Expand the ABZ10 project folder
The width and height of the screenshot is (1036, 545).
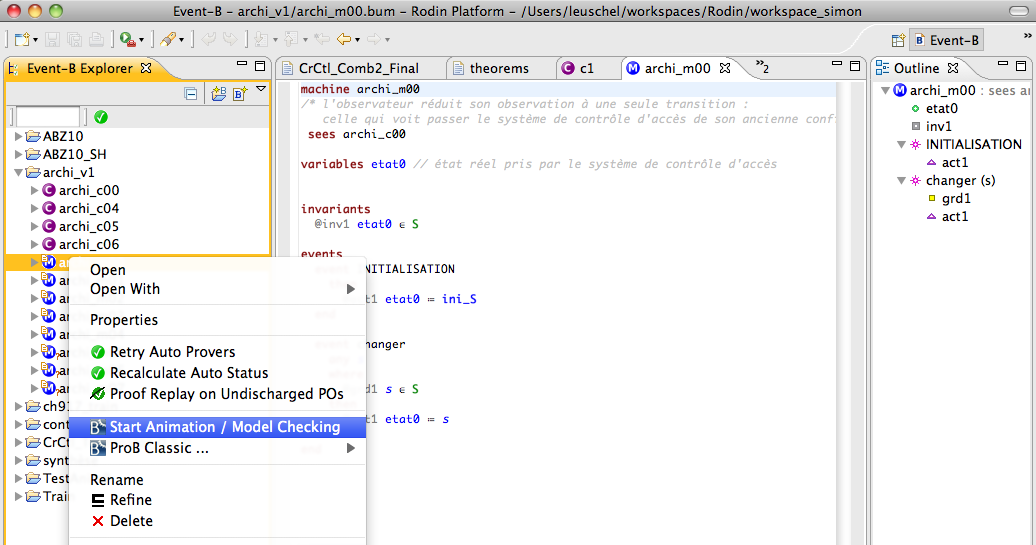click(19, 136)
